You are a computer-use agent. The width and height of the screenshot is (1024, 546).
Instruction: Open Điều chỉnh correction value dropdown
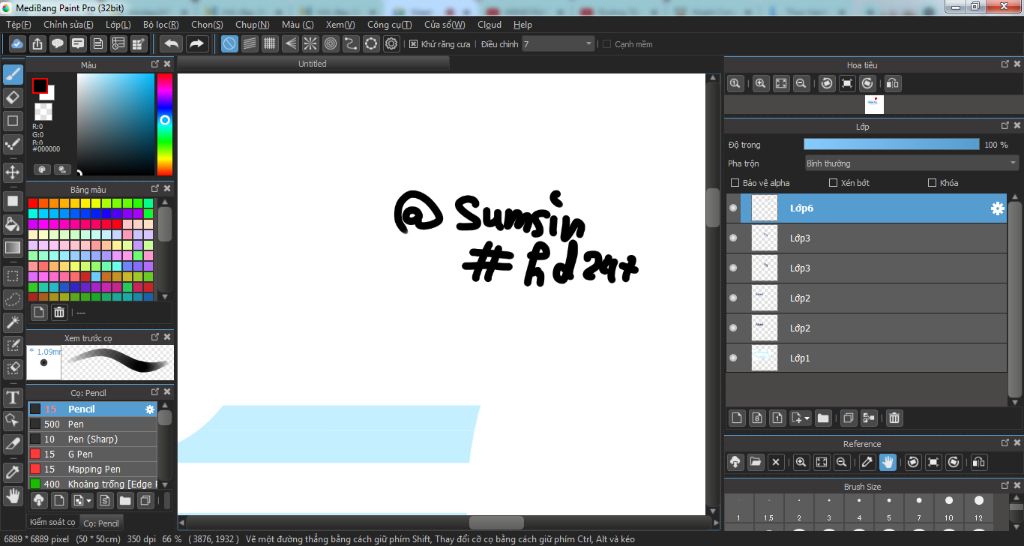click(558, 44)
